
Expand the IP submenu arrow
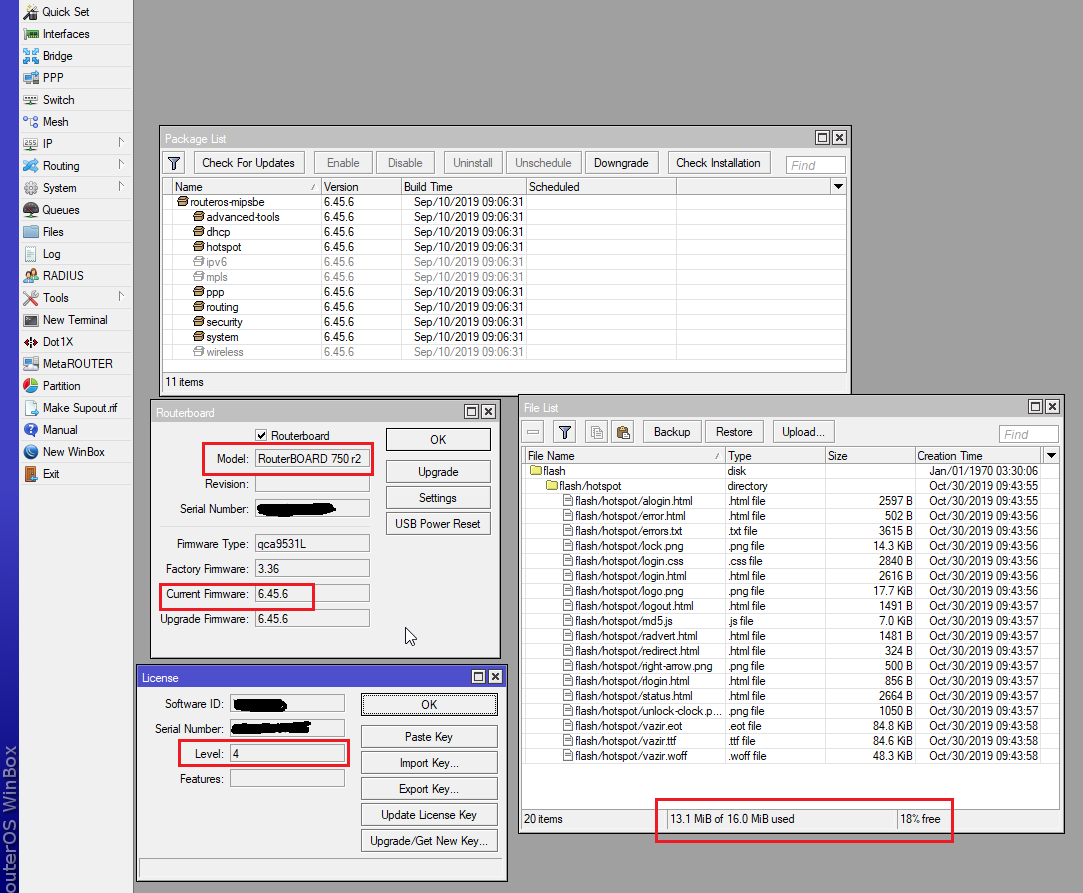(121, 142)
